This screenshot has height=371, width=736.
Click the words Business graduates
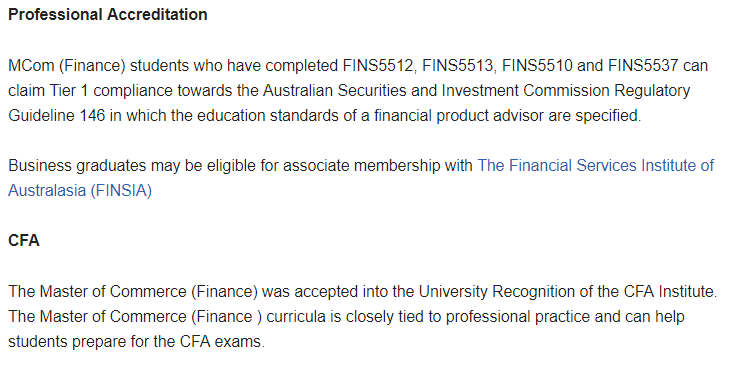tap(77, 166)
